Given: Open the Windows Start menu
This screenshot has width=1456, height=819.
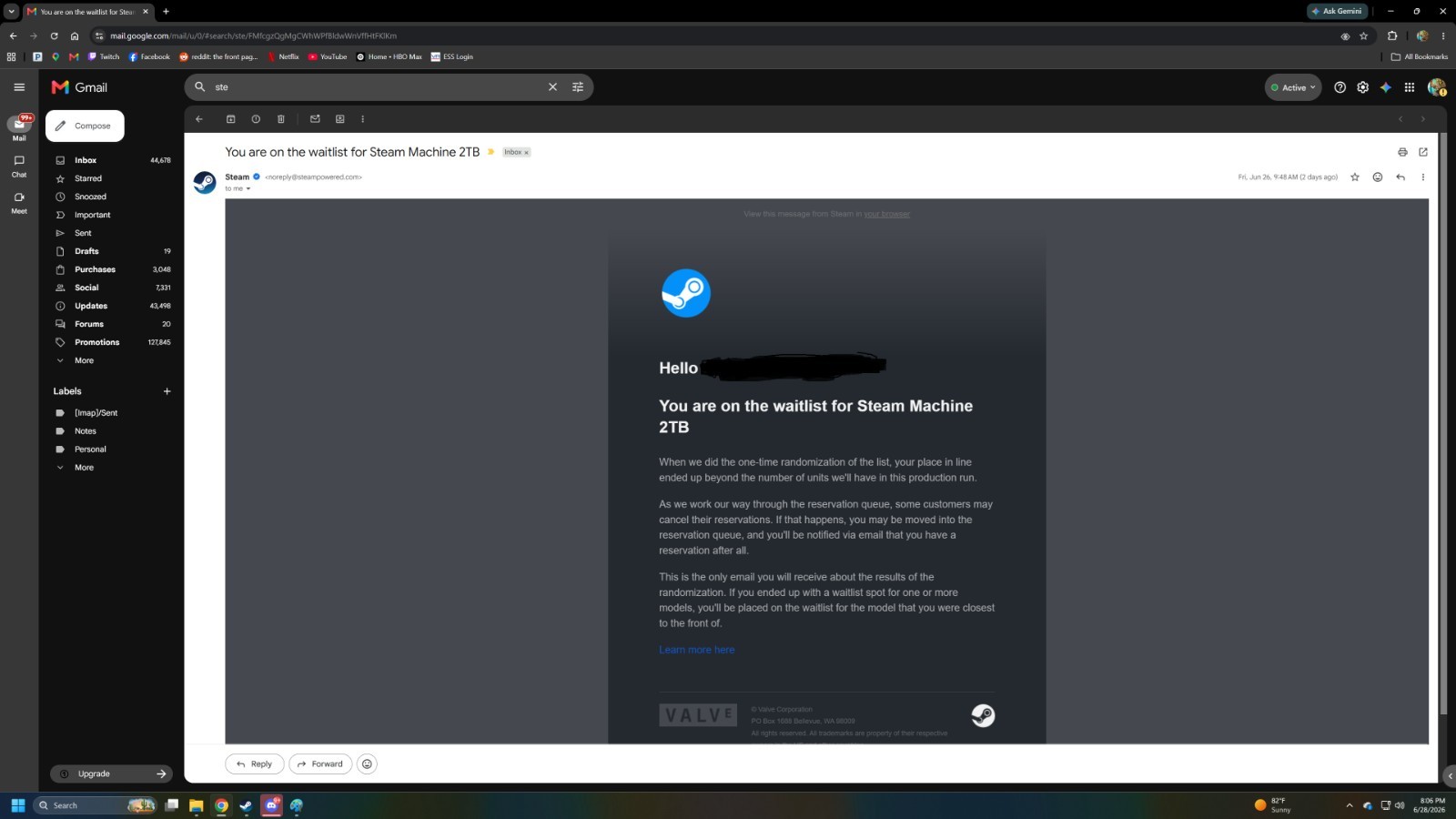Looking at the screenshot, I should coord(17,805).
